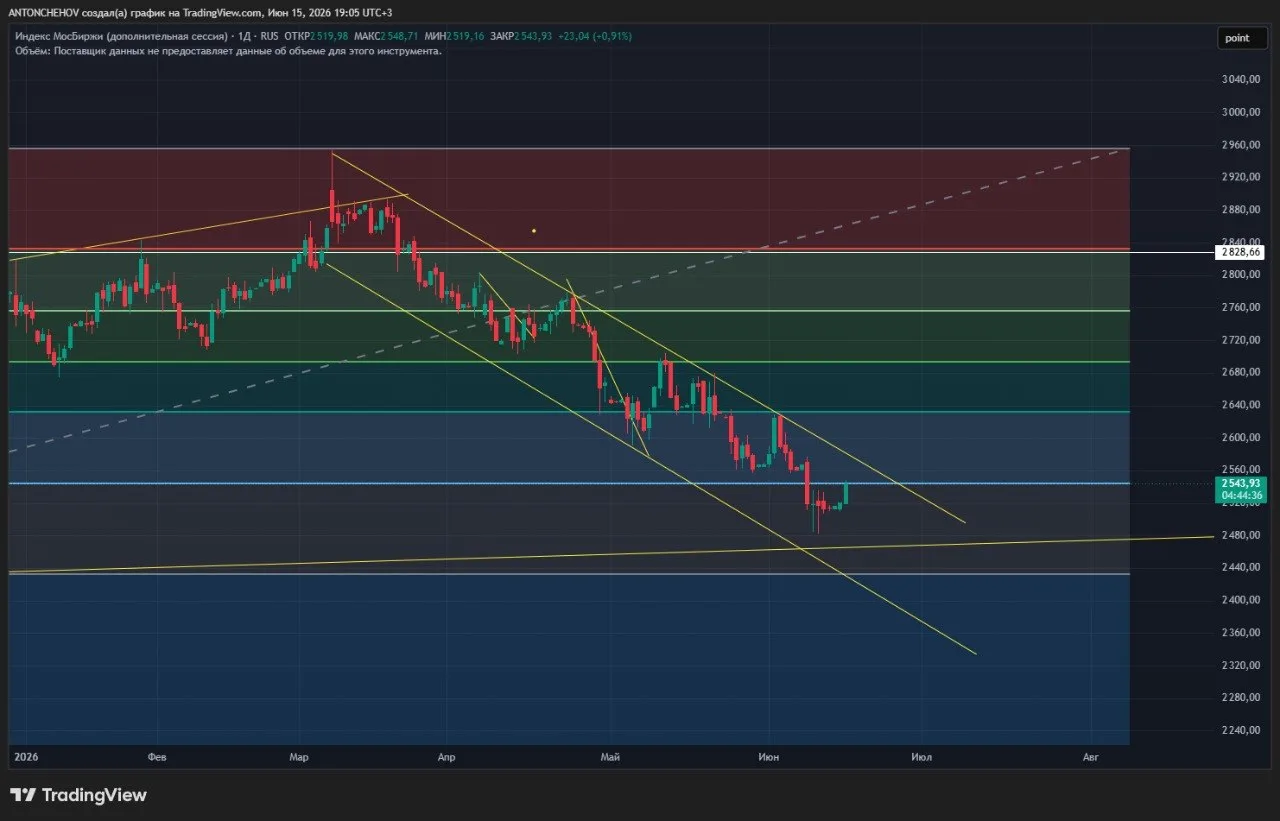
Task: Click the 2320,00 price scale label
Action: point(1243,665)
